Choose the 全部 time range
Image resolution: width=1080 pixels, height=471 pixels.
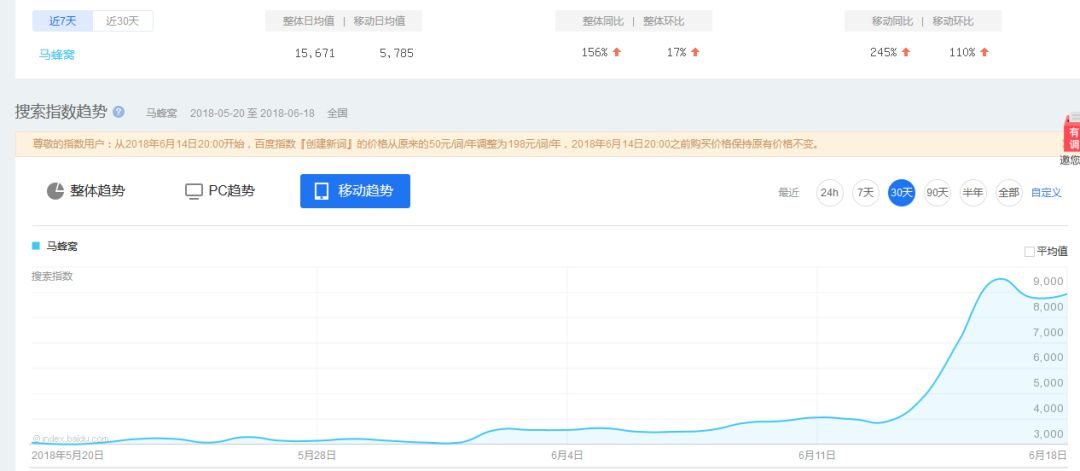(1008, 193)
